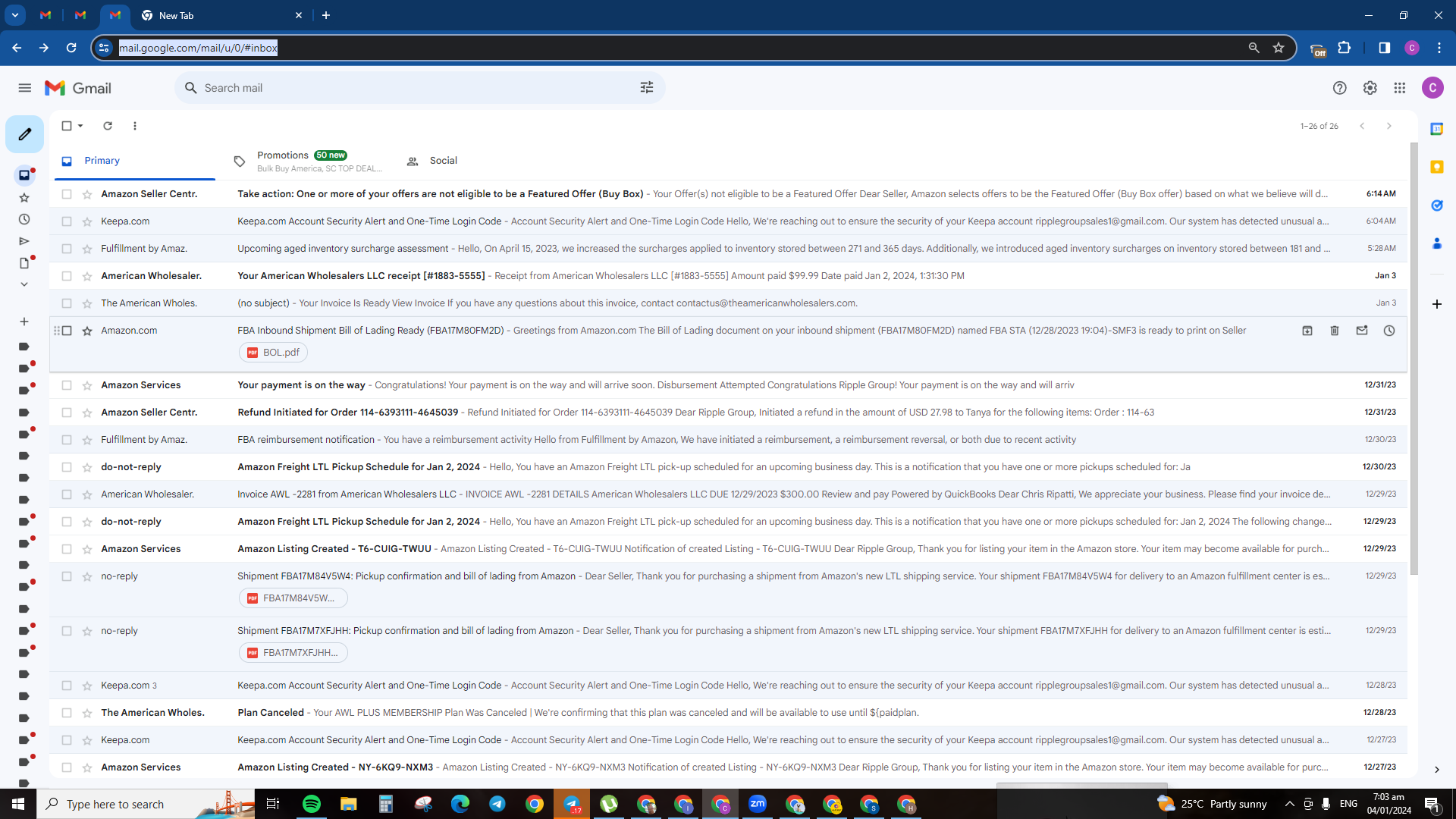Open the Gmail main menu hamburger icon
This screenshot has width=1456, height=819.
tap(25, 88)
